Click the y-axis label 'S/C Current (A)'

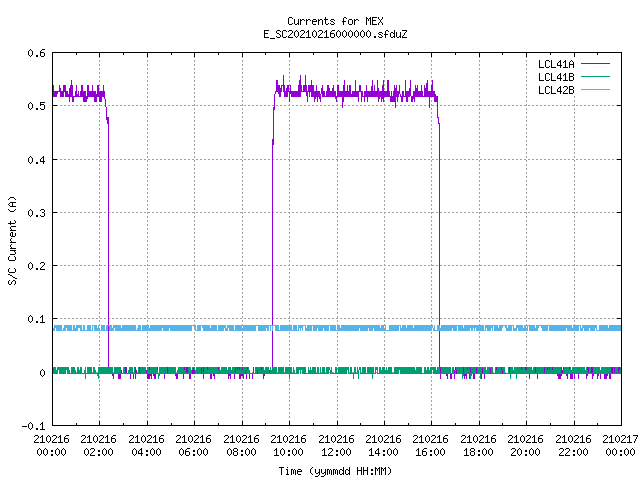point(13,240)
